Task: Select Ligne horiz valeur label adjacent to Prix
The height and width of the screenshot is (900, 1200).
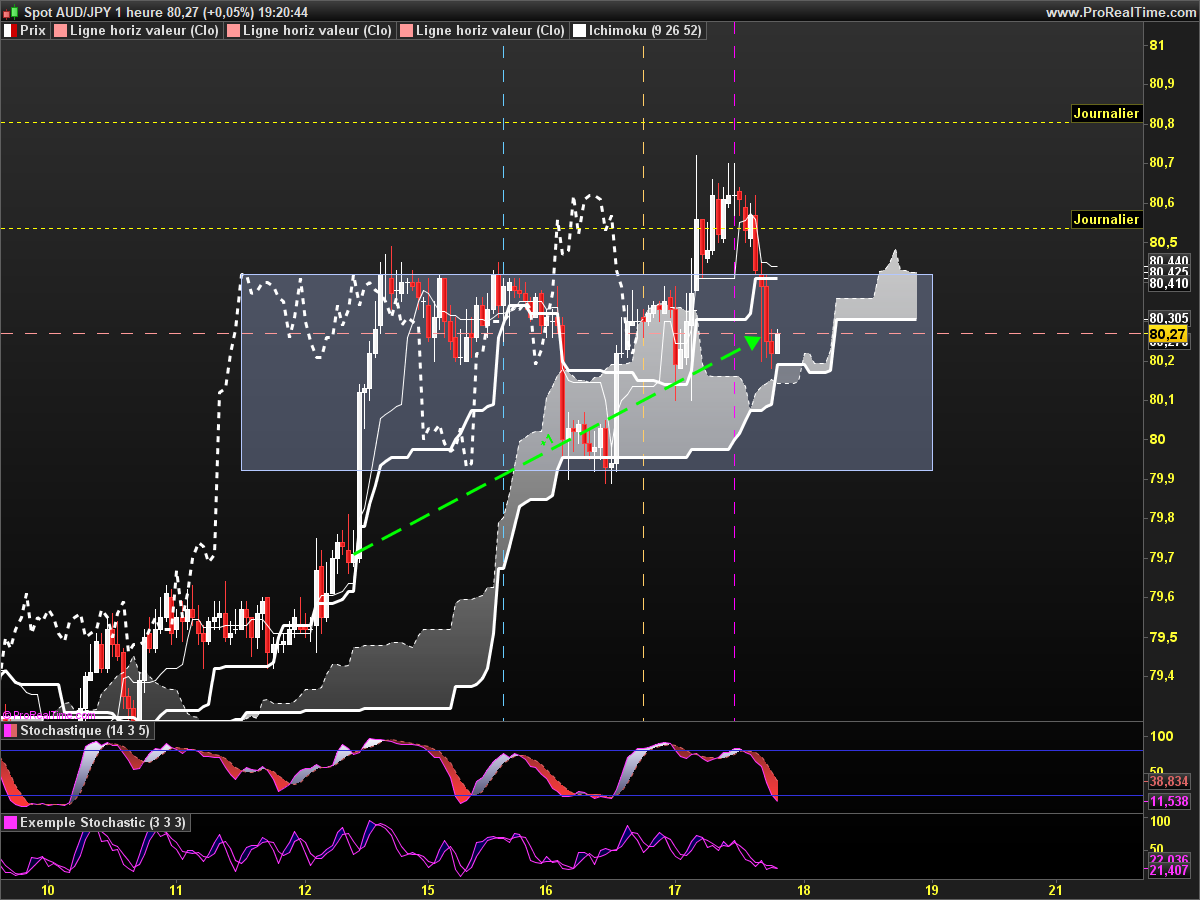Action: click(x=143, y=31)
